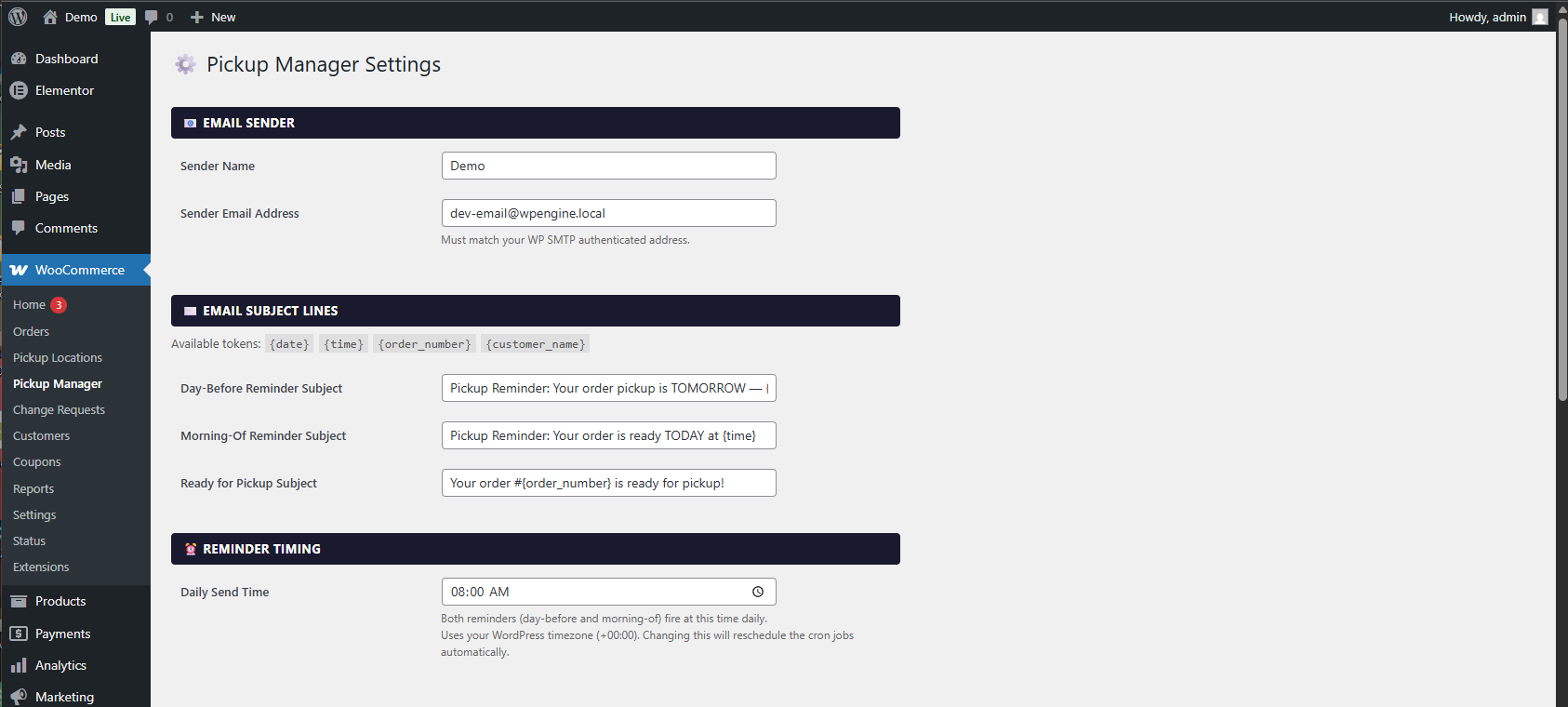
Task: Click the Daily Send Time field
Action: (609, 592)
